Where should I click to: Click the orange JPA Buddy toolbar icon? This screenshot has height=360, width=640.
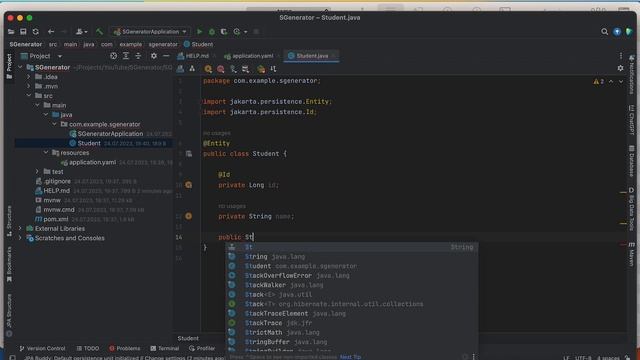(208, 69)
